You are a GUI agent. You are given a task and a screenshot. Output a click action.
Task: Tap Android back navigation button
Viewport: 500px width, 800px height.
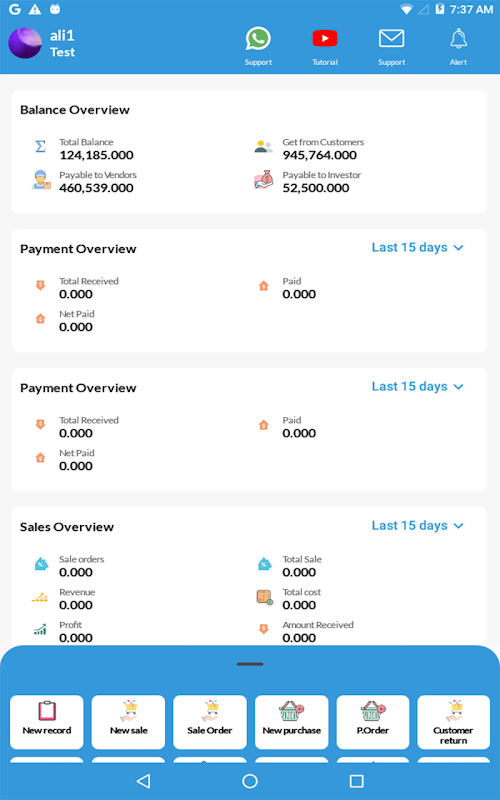click(x=144, y=781)
